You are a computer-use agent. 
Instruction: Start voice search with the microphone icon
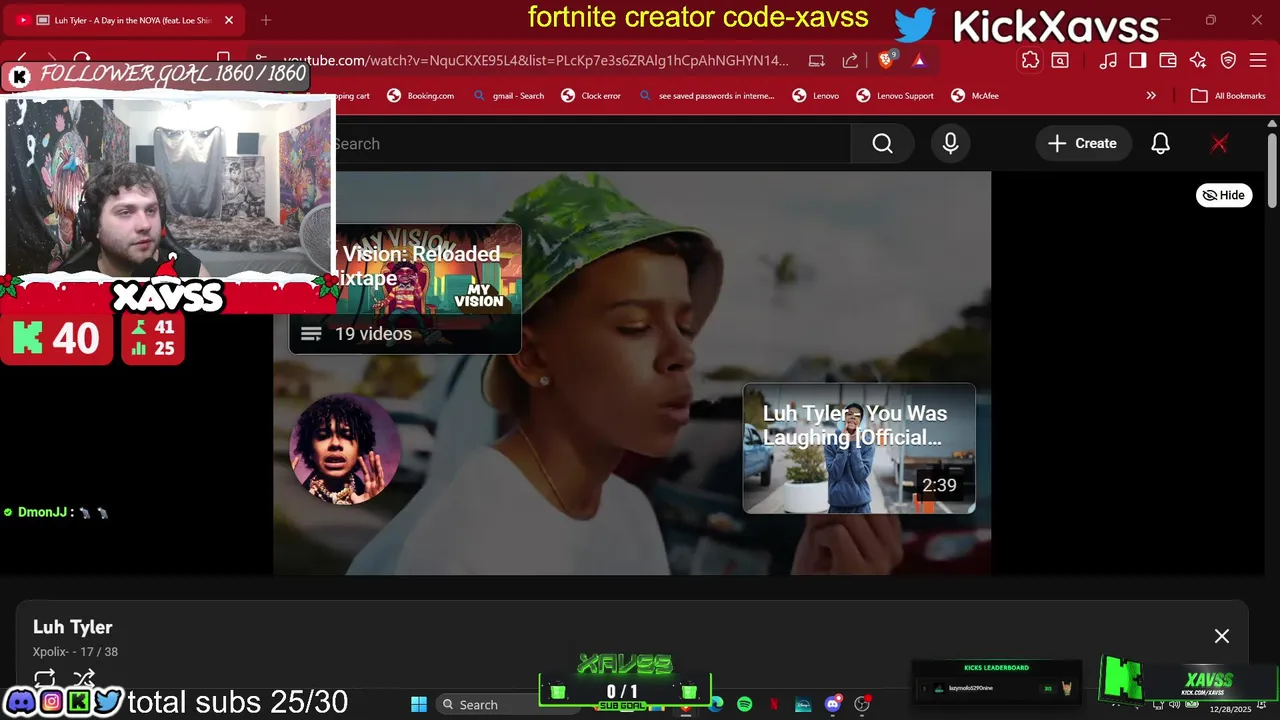click(x=950, y=144)
